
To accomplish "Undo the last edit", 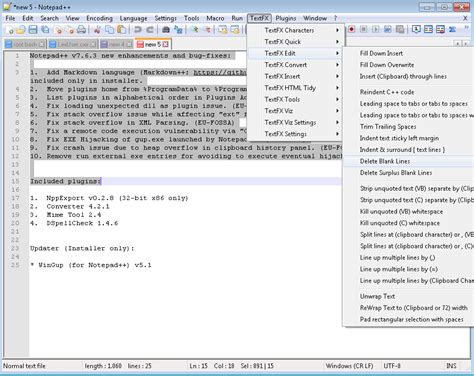I will (x=137, y=30).
